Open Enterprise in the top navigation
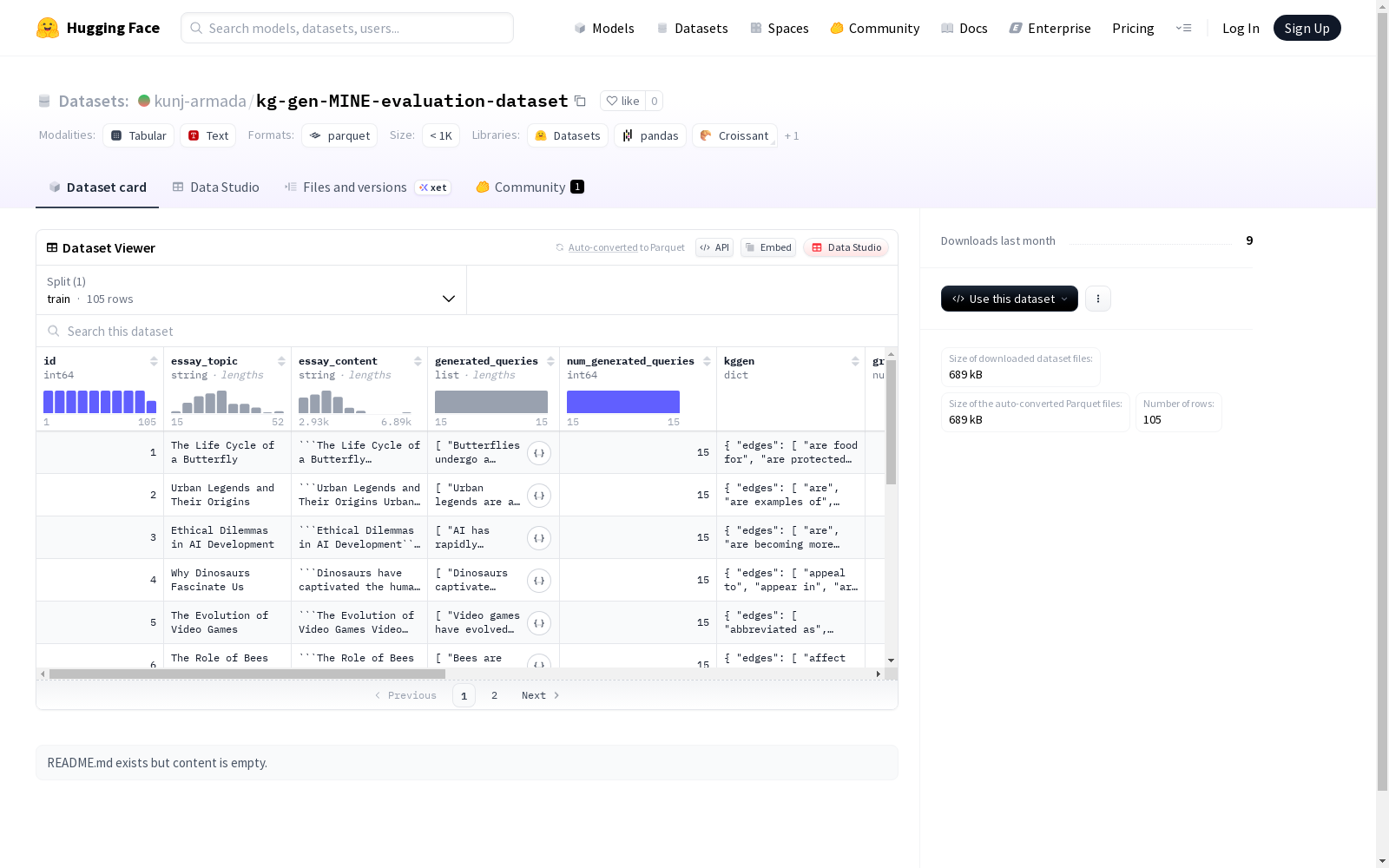 pyautogui.click(x=1050, y=28)
